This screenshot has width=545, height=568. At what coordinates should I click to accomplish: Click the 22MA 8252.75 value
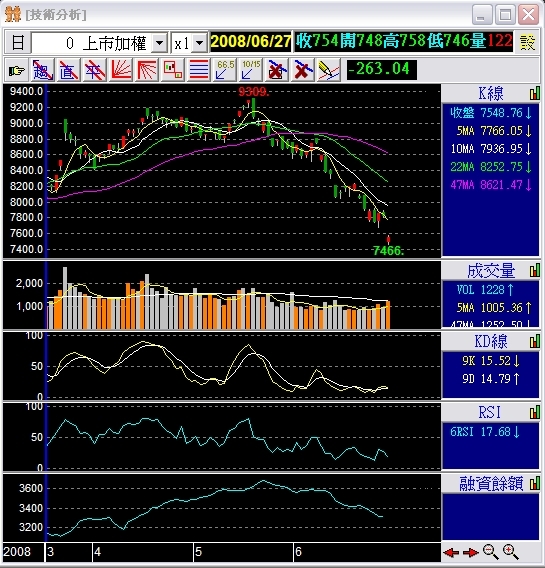tap(491, 167)
